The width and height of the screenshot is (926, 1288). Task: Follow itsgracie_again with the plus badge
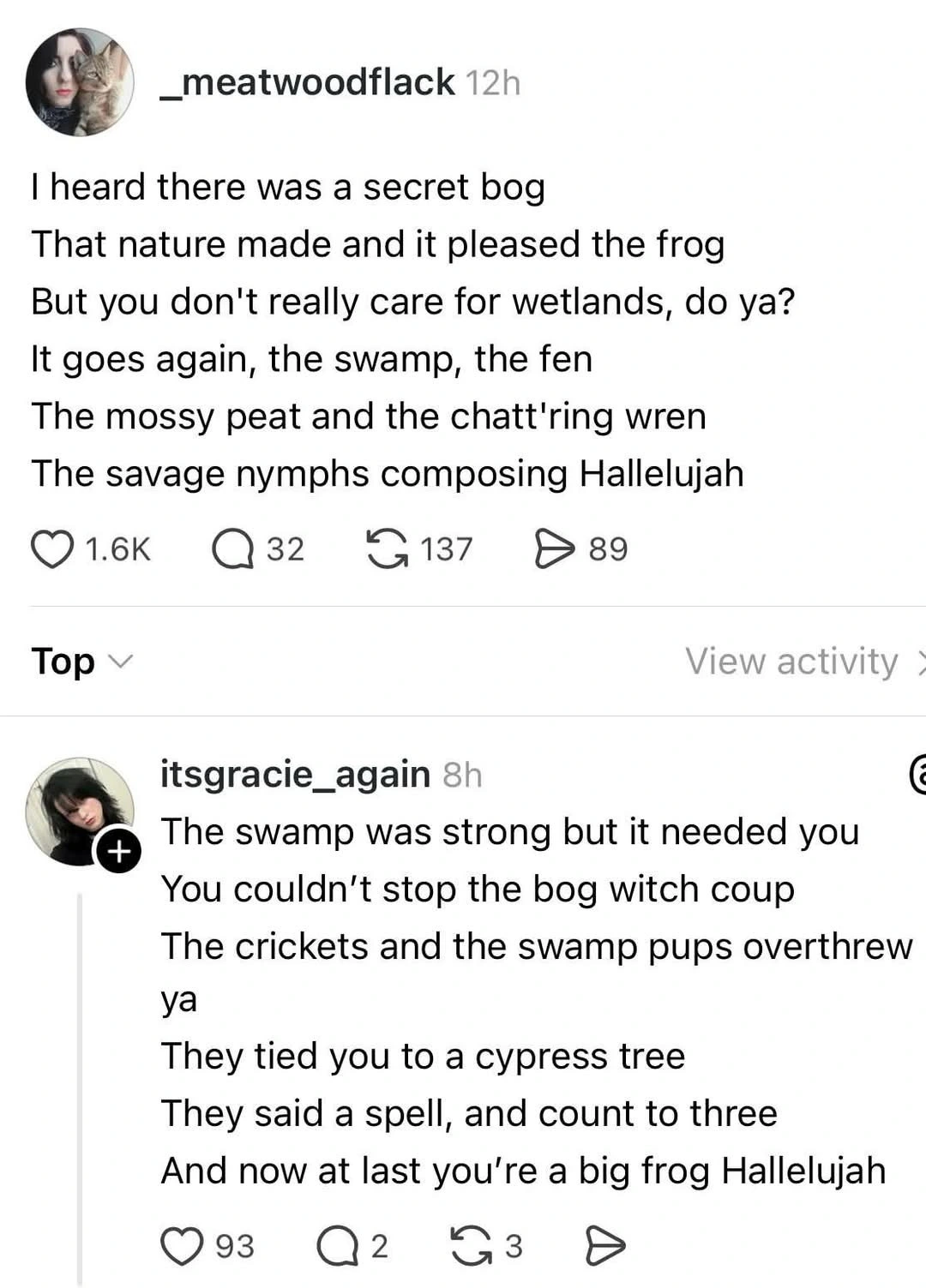point(118,851)
